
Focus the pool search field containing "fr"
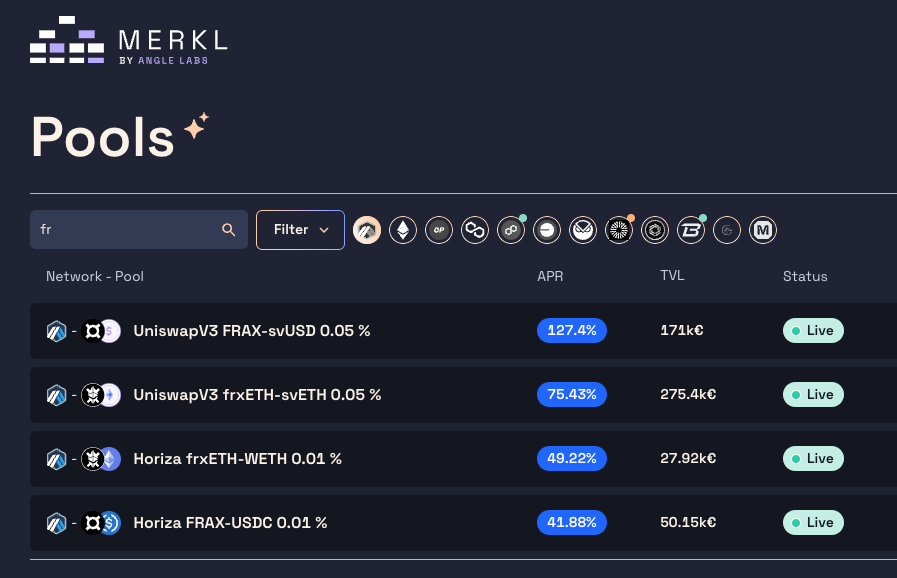(x=138, y=229)
